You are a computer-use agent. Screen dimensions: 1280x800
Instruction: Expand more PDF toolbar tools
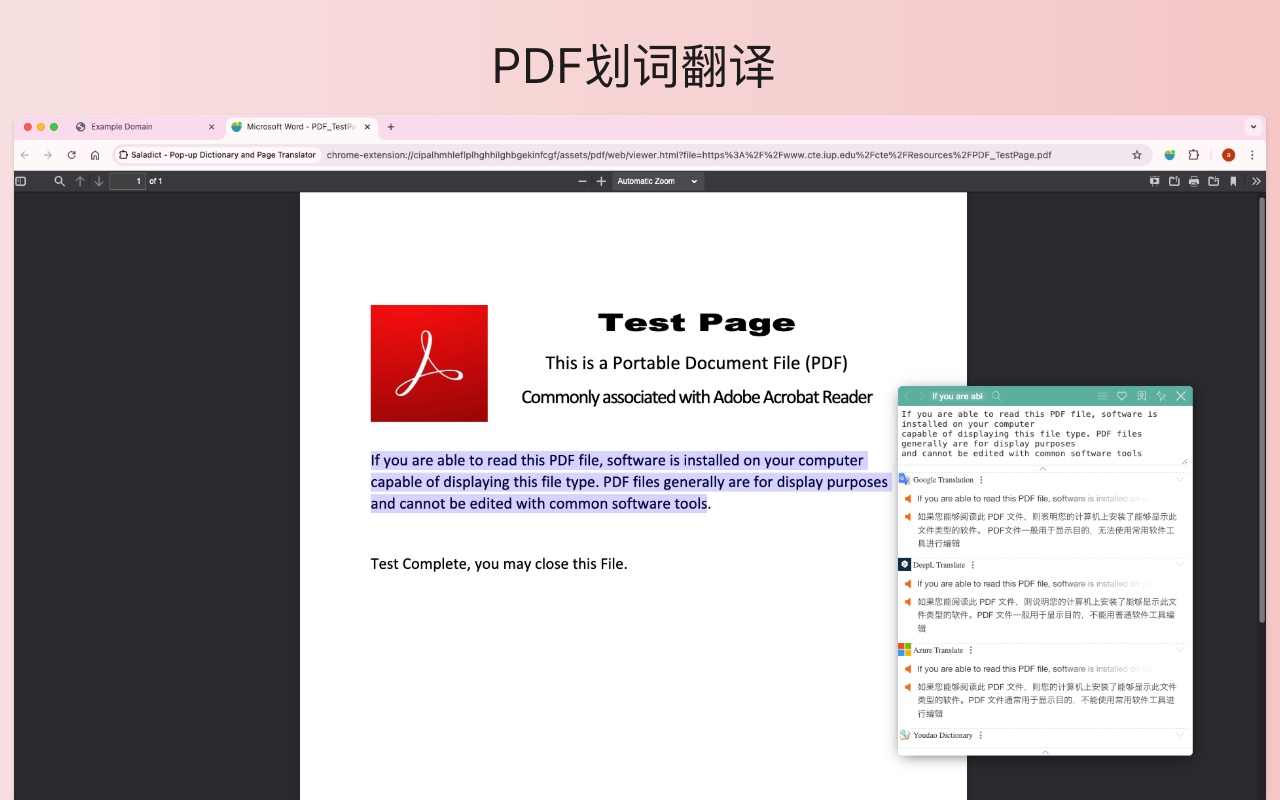click(x=1258, y=181)
